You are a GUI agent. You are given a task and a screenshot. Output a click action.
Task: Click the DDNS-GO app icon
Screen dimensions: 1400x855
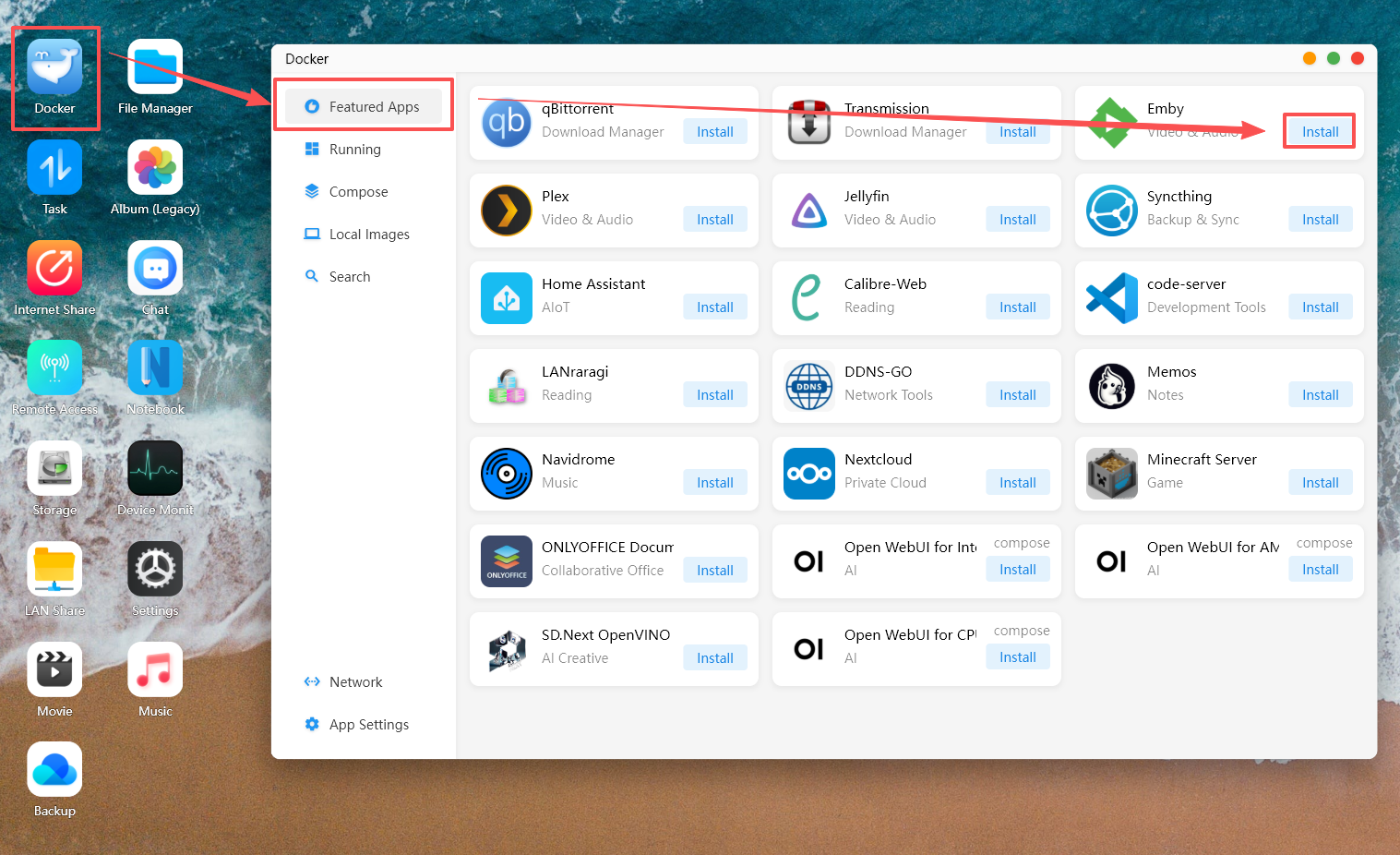point(809,386)
